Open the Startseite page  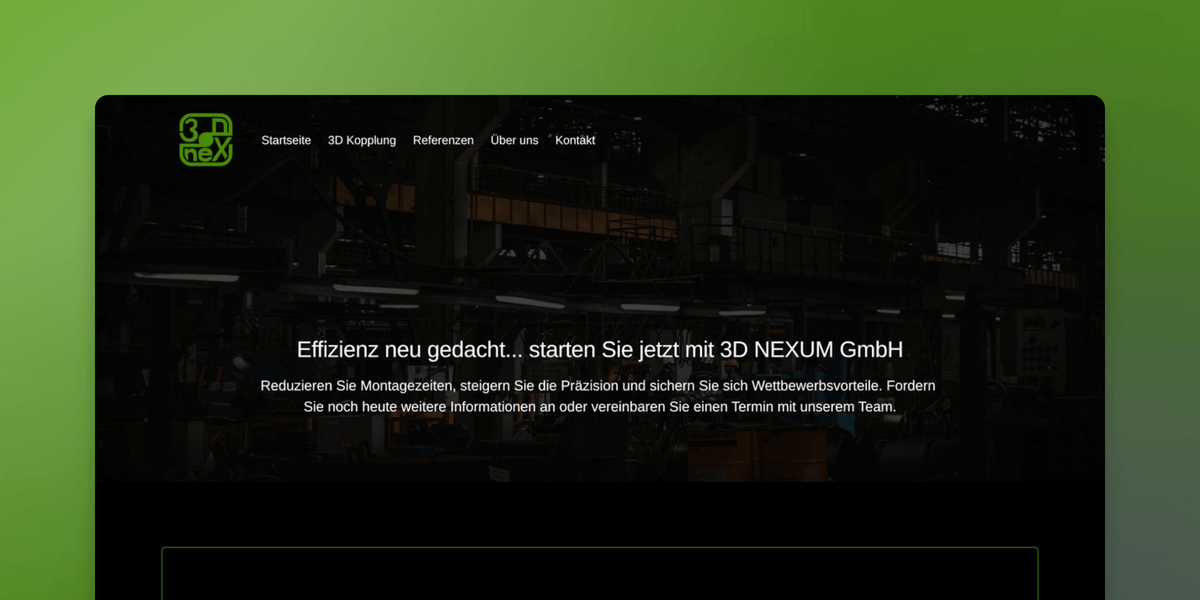tap(286, 140)
